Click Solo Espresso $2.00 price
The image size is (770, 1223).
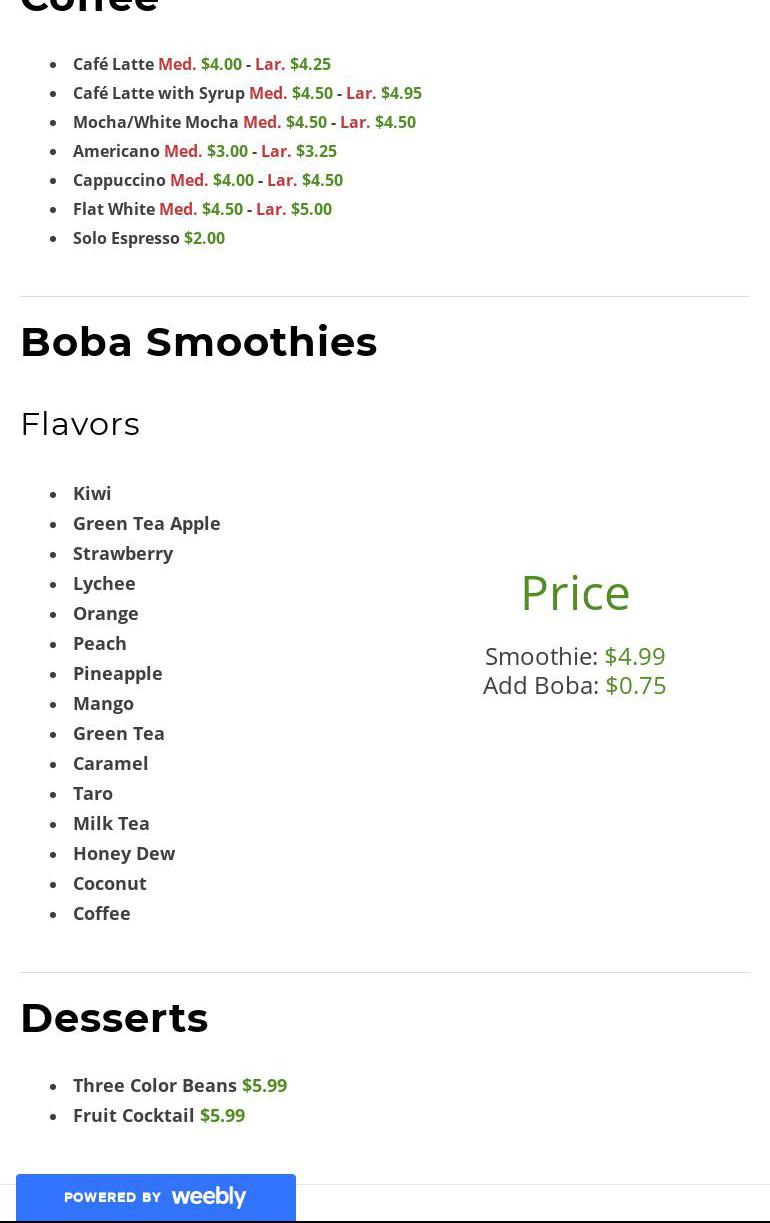tap(204, 238)
